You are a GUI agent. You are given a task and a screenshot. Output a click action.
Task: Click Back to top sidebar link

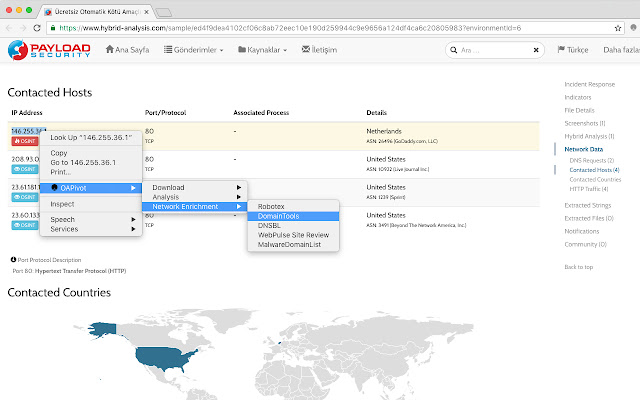coord(578,267)
